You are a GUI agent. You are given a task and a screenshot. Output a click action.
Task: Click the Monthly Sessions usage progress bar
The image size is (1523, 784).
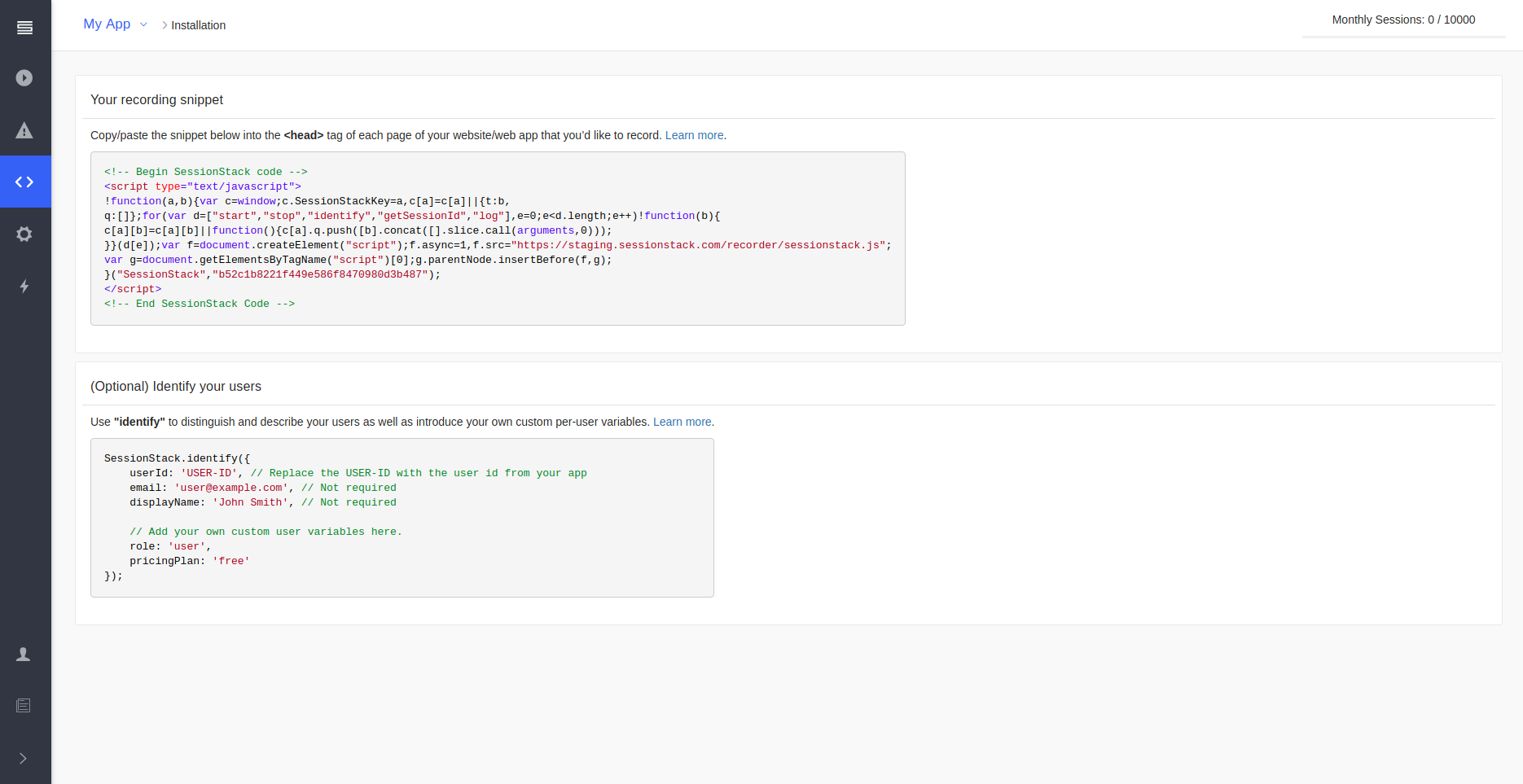point(1403,37)
